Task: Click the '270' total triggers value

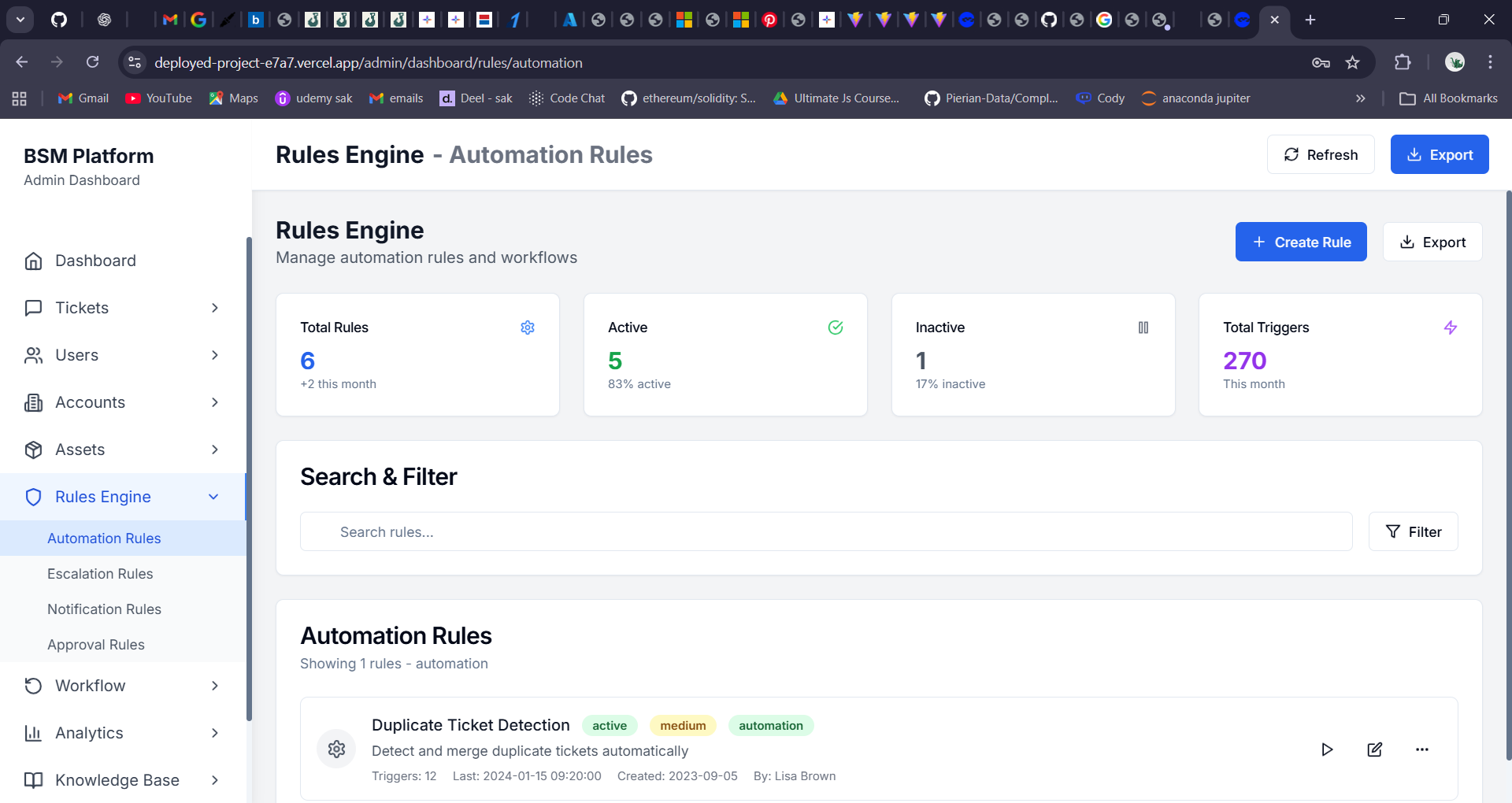Action: click(x=1244, y=361)
